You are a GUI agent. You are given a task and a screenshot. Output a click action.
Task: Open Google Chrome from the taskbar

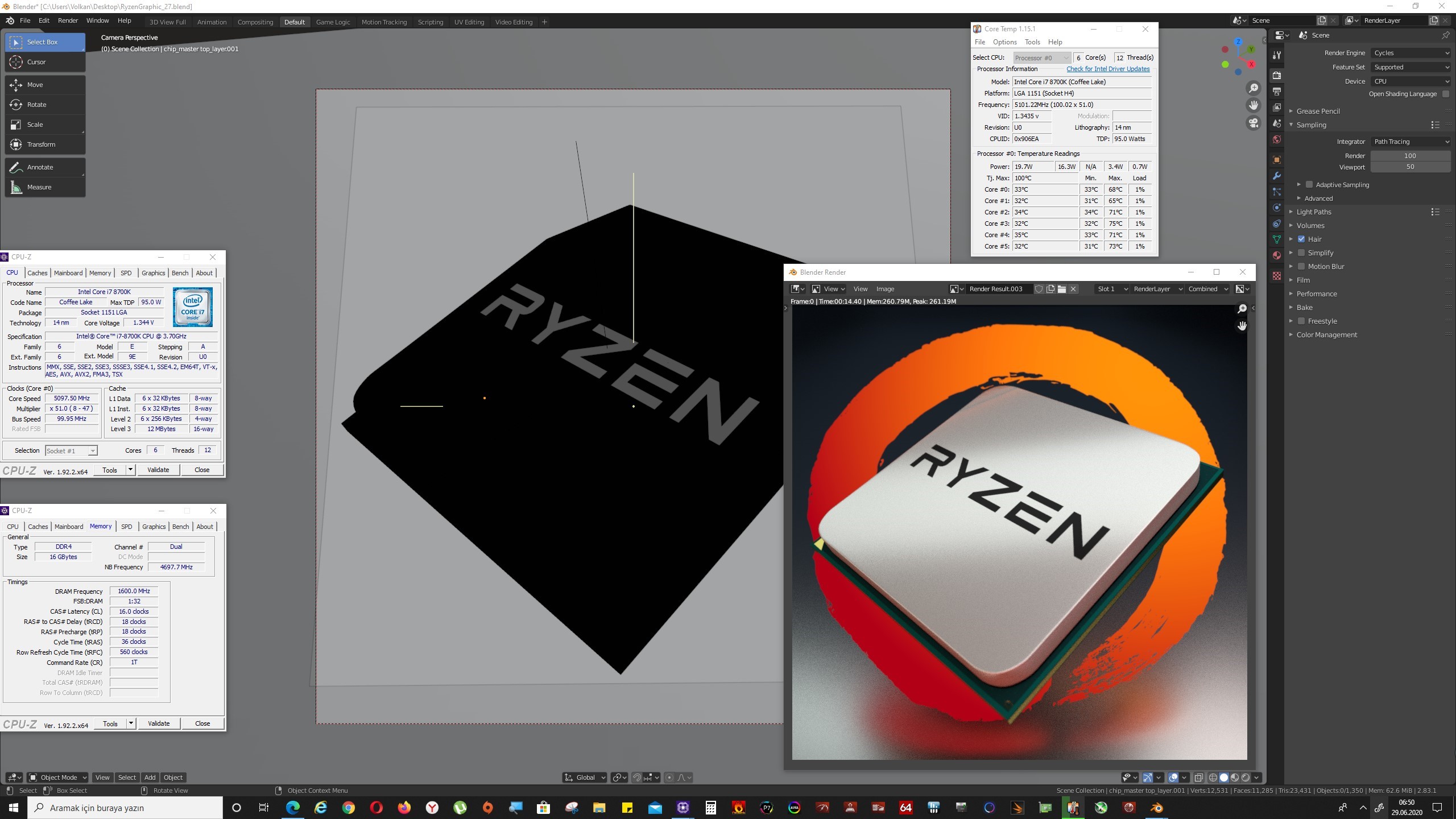click(x=348, y=808)
